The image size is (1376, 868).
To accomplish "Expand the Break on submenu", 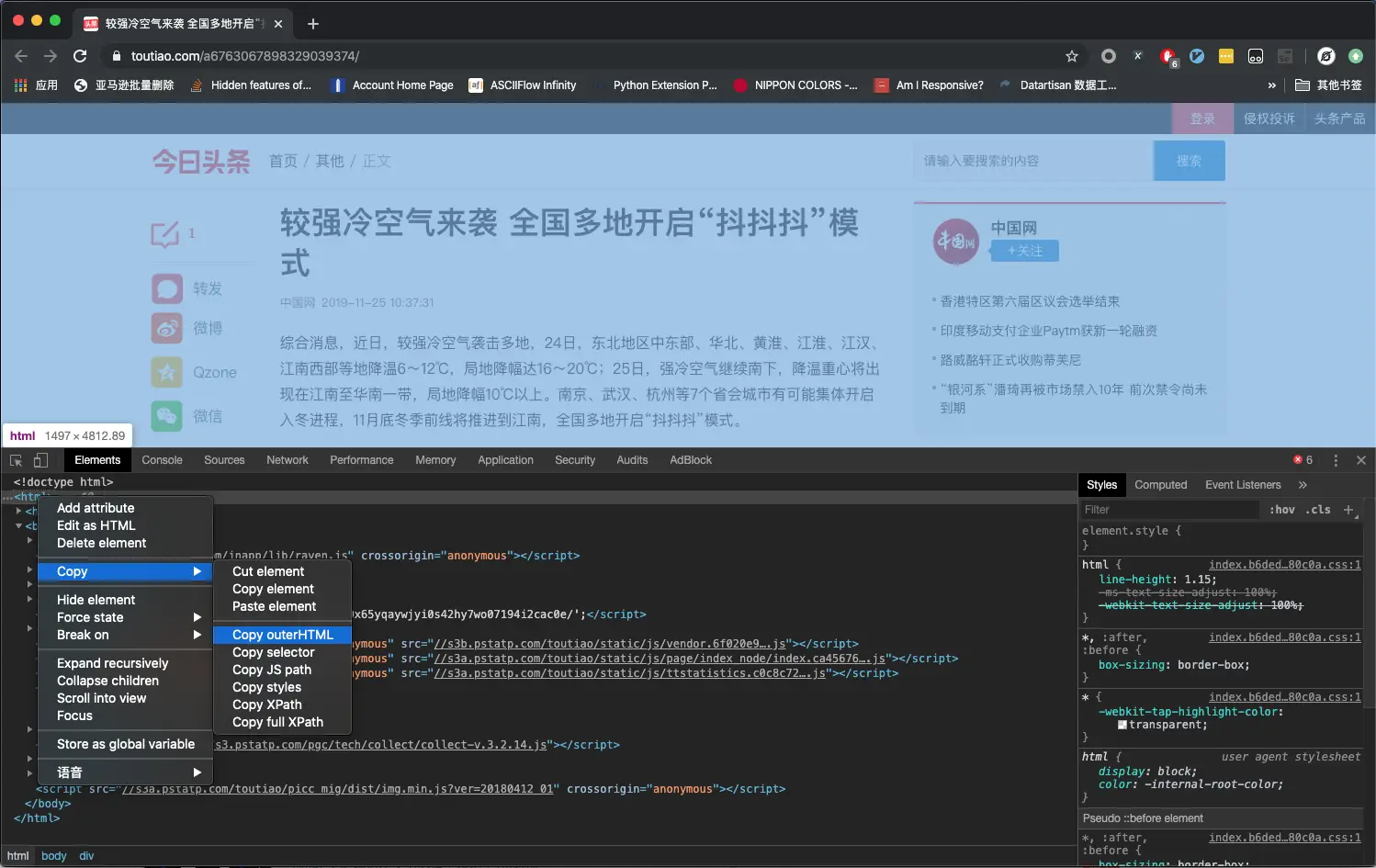I will pos(125,635).
